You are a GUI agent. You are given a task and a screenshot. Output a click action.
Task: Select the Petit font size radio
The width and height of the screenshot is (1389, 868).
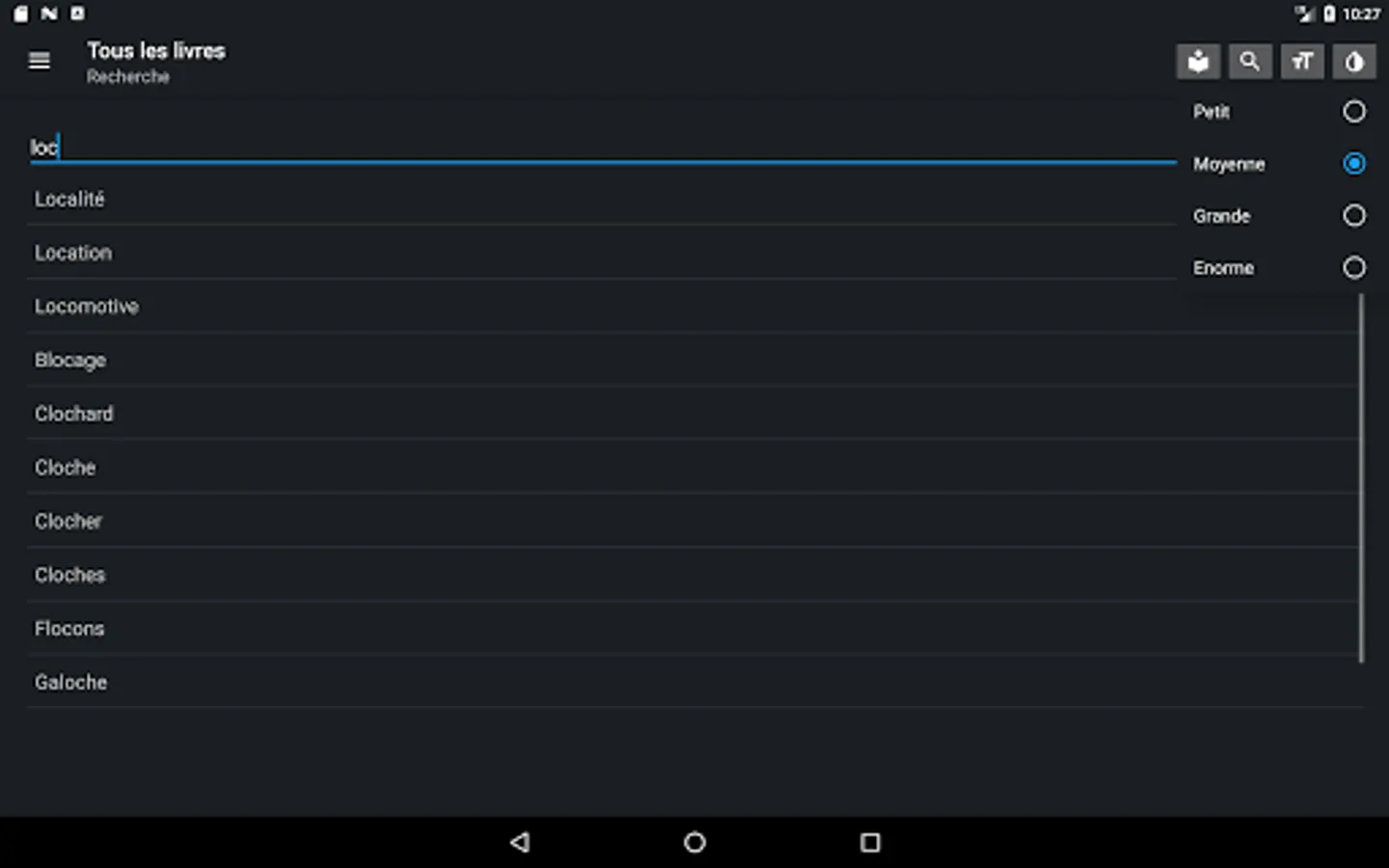pyautogui.click(x=1354, y=112)
